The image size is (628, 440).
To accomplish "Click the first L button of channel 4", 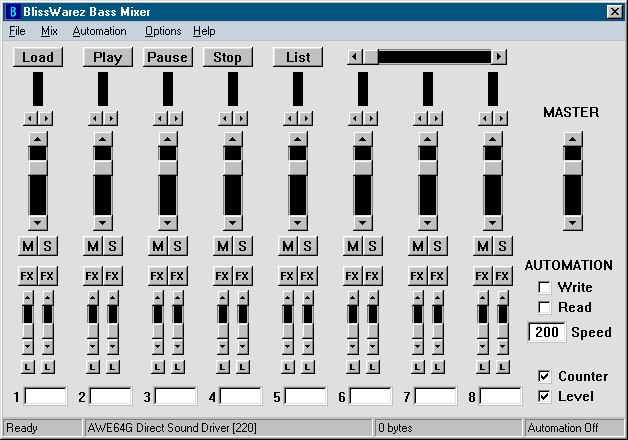I will tap(223, 367).
